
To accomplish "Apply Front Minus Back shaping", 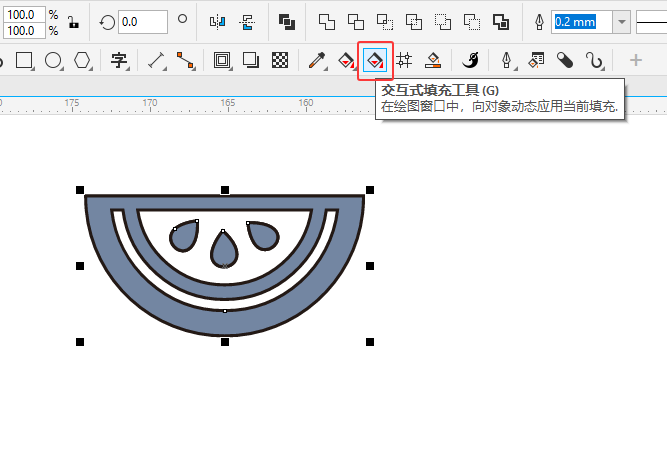I will [442, 21].
